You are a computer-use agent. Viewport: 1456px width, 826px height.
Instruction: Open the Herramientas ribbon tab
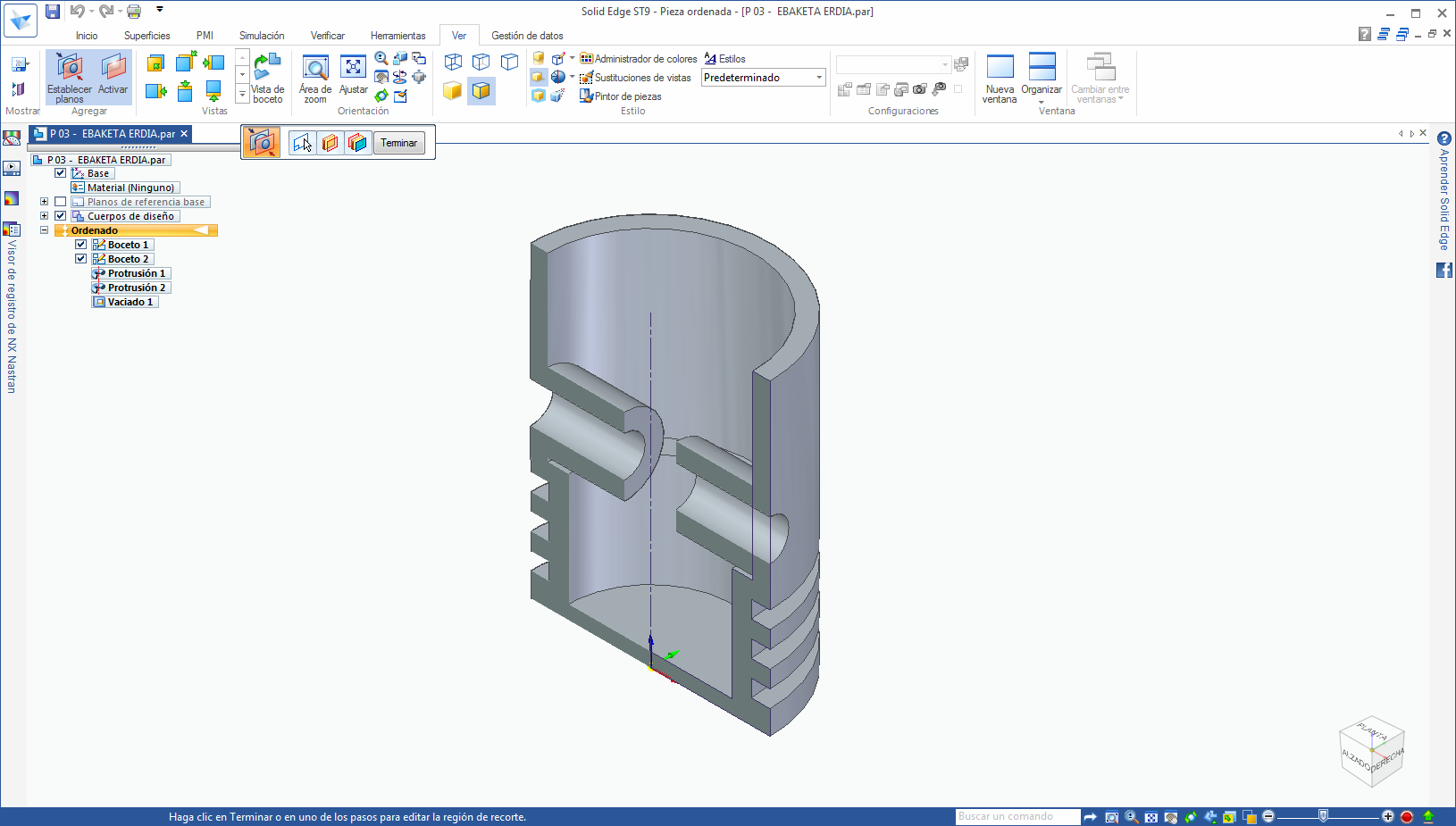coord(397,36)
